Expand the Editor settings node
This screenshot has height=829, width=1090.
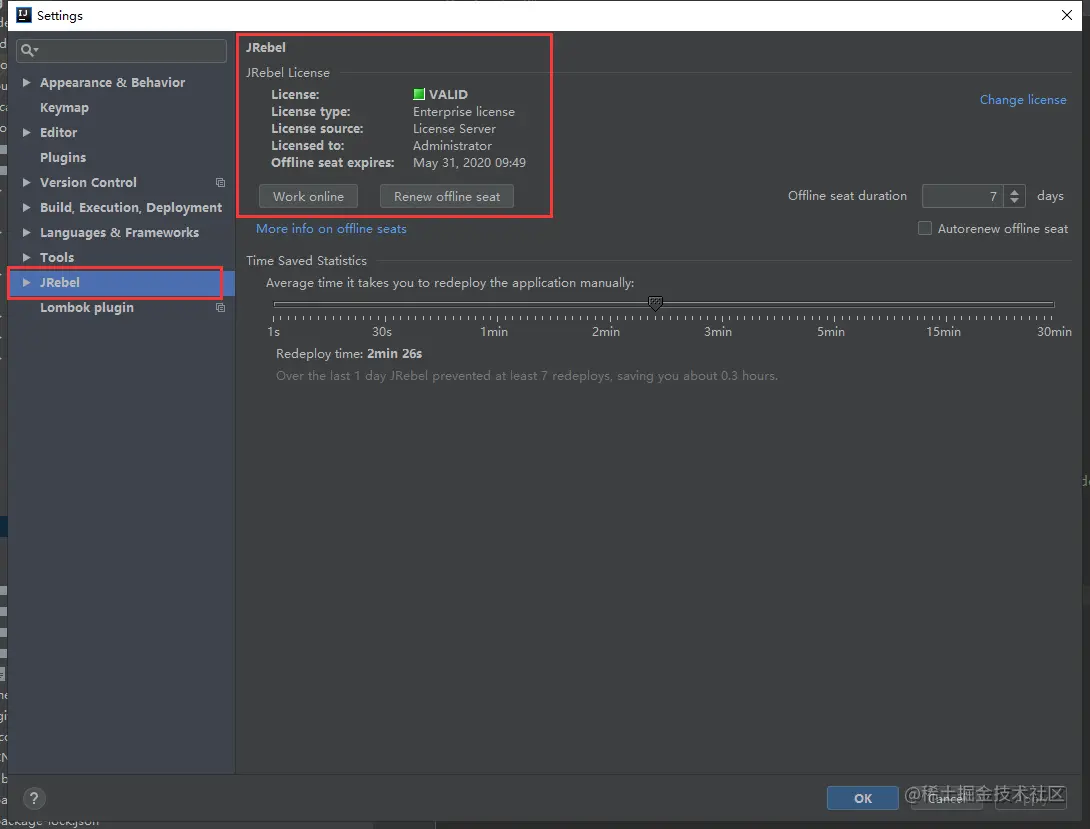(26, 132)
